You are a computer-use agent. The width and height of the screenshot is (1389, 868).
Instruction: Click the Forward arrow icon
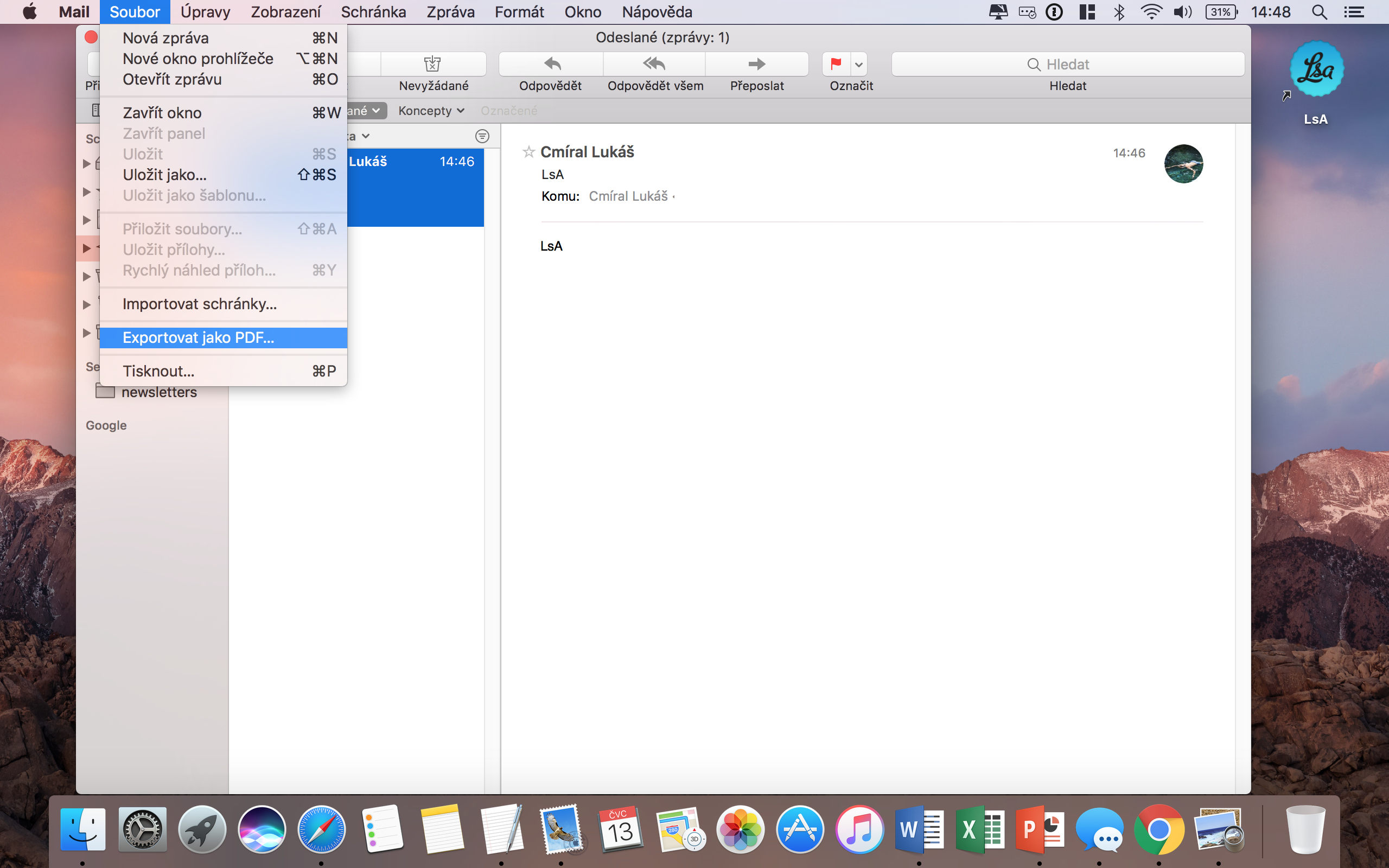tap(756, 63)
